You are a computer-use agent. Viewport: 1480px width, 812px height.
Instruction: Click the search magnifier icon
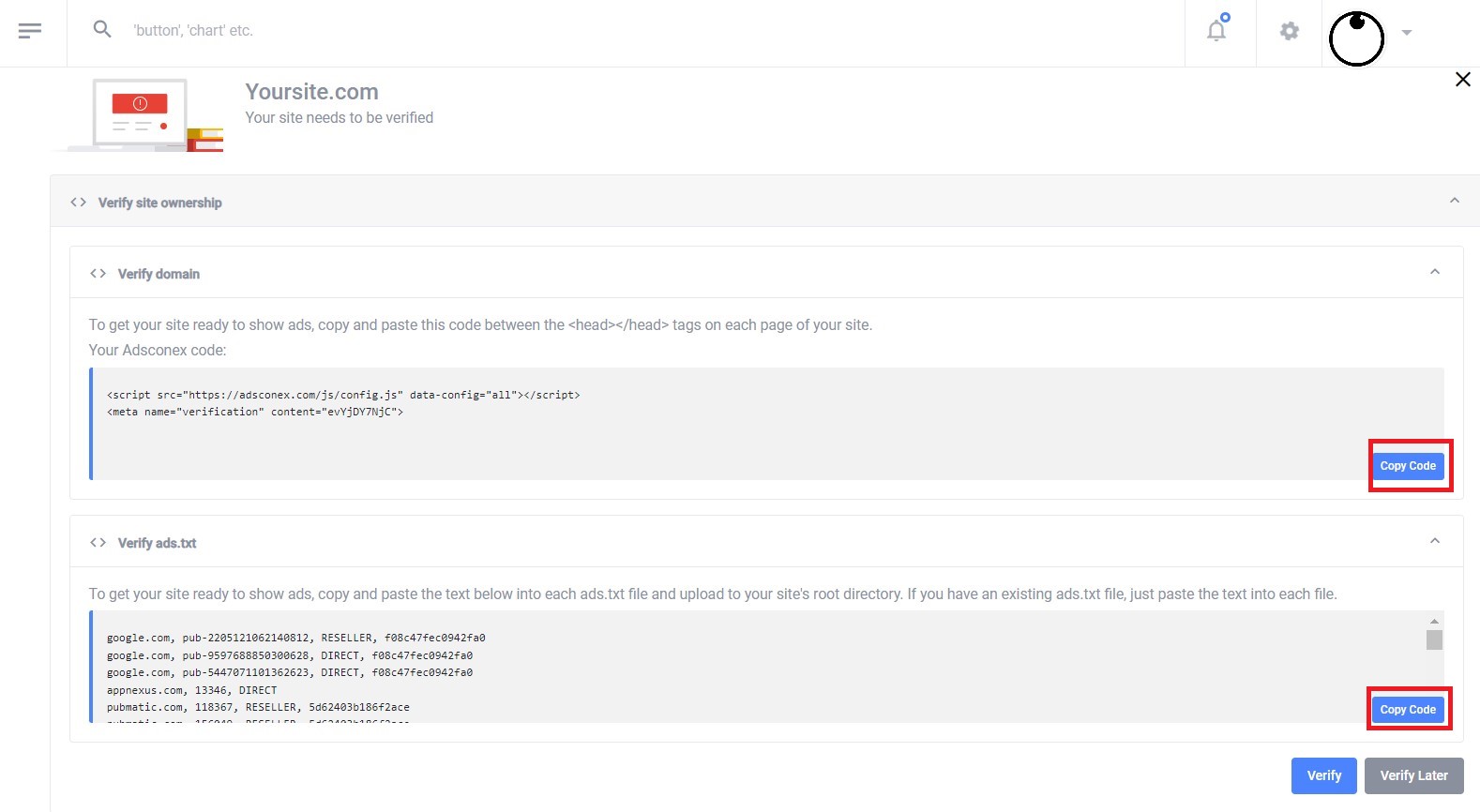click(x=102, y=30)
